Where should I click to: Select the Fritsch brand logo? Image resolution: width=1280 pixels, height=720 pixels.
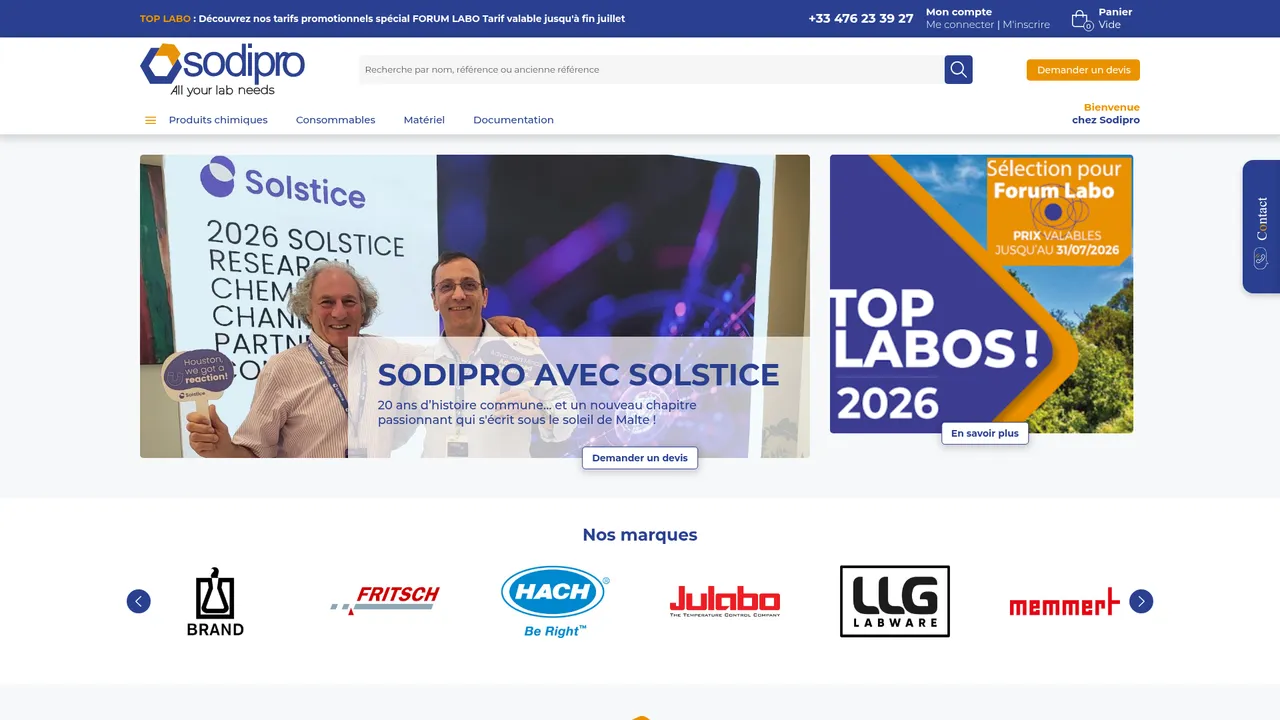385,601
